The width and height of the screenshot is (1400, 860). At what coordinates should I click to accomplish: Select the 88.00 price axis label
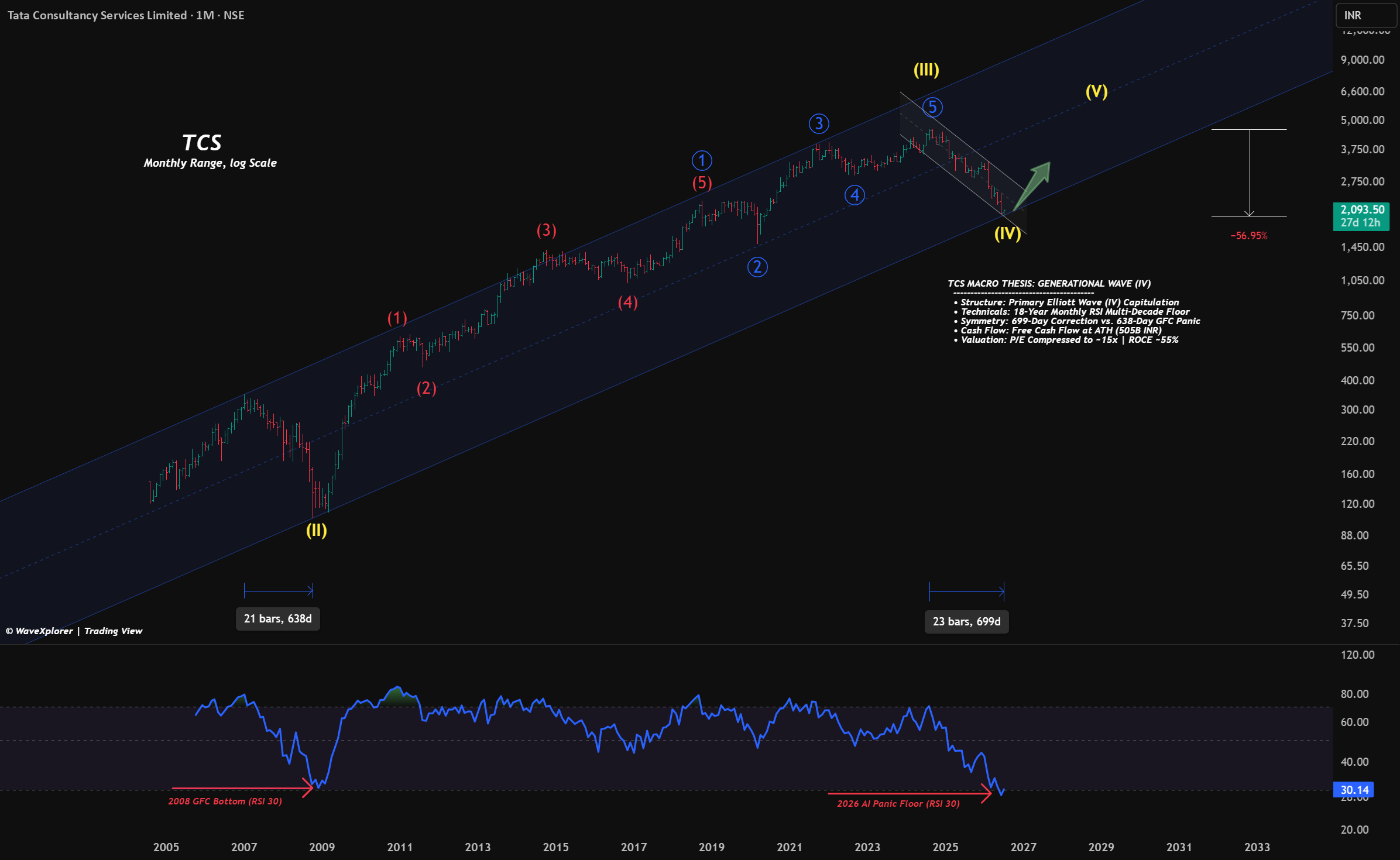1354,535
